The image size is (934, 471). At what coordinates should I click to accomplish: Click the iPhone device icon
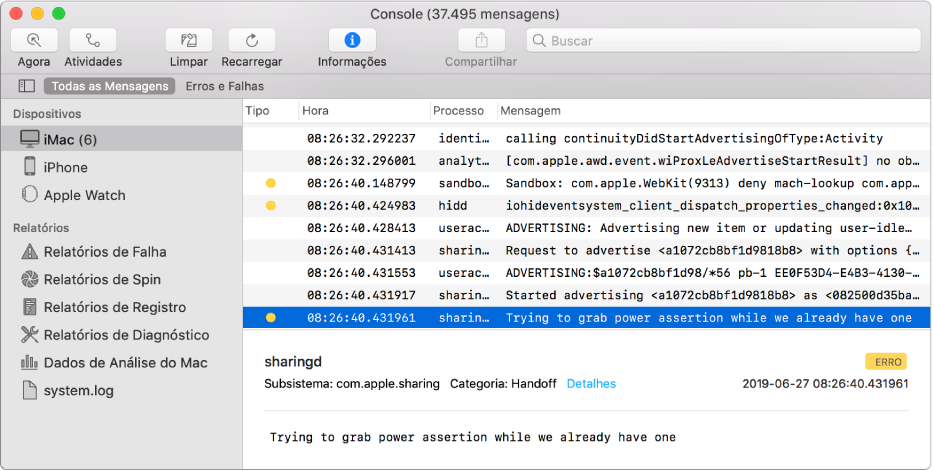click(x=30, y=166)
